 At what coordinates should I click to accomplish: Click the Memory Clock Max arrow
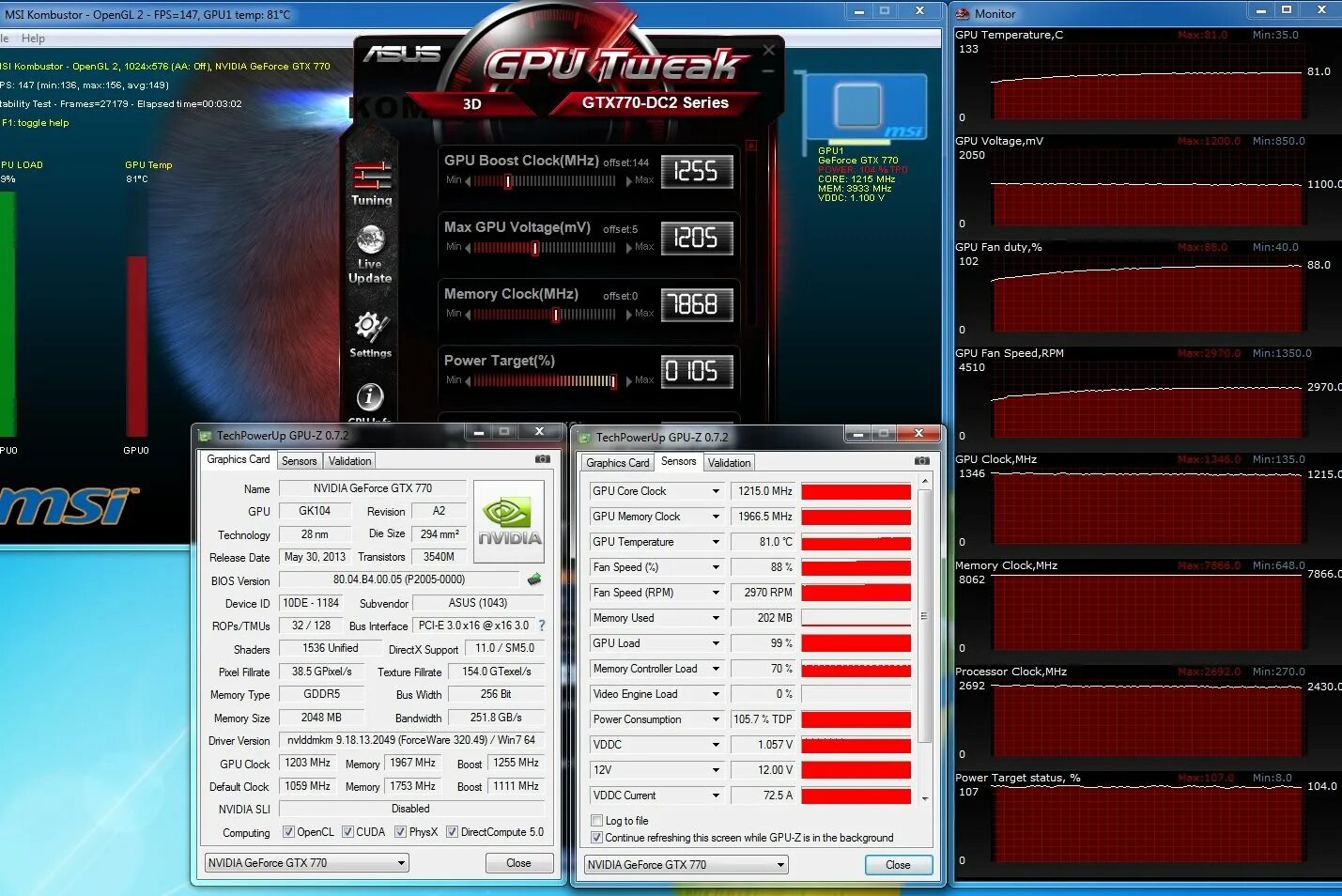[628, 314]
